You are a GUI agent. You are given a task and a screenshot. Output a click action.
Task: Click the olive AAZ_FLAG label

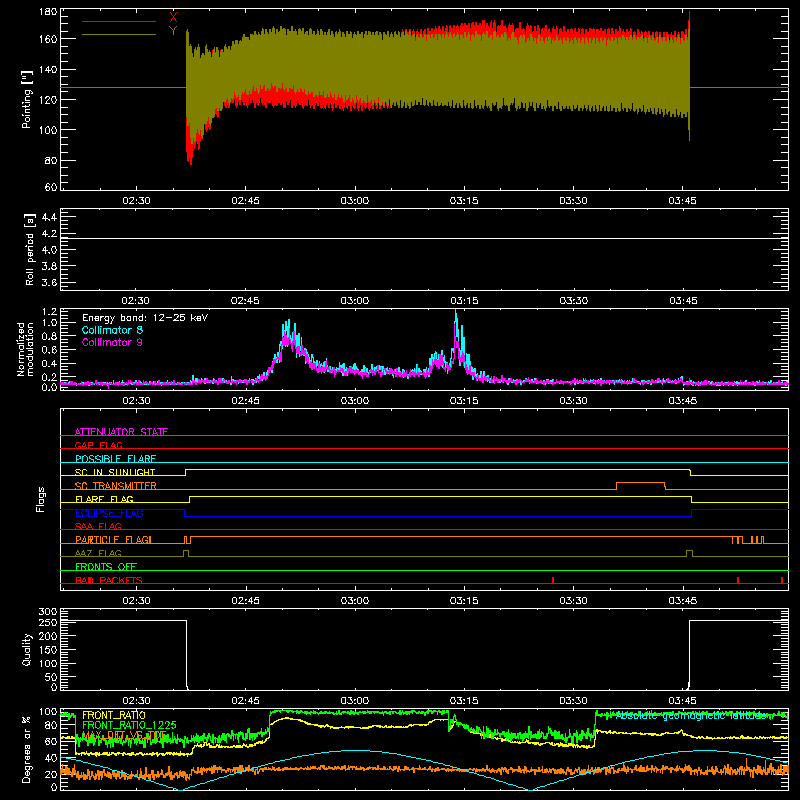pyautogui.click(x=98, y=553)
